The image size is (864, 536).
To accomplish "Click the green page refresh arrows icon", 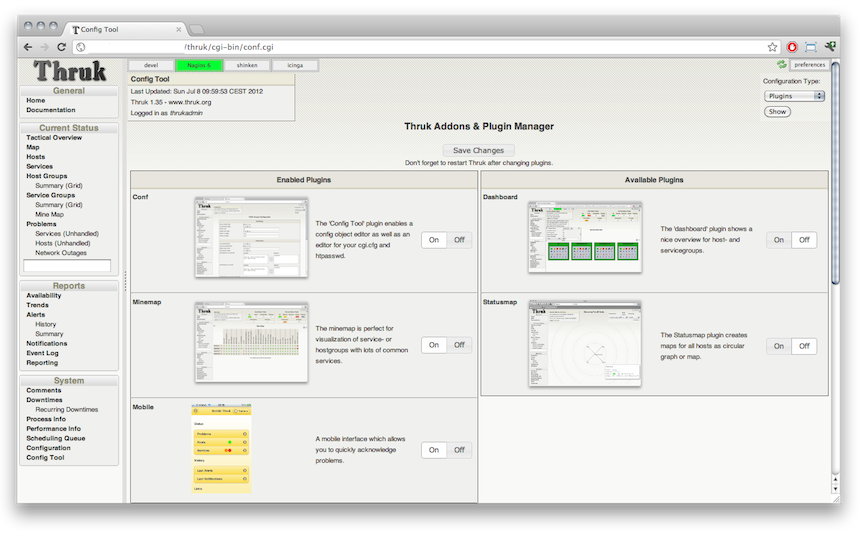I will [x=781, y=65].
